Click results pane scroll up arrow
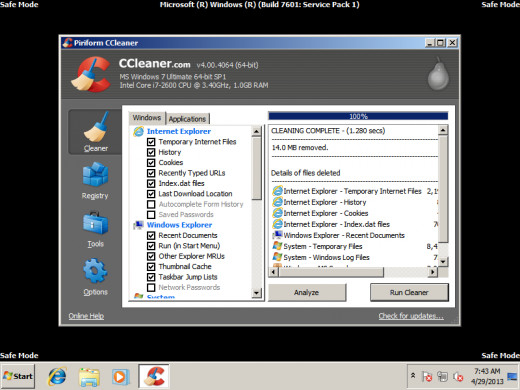The image size is (520, 390). click(443, 130)
